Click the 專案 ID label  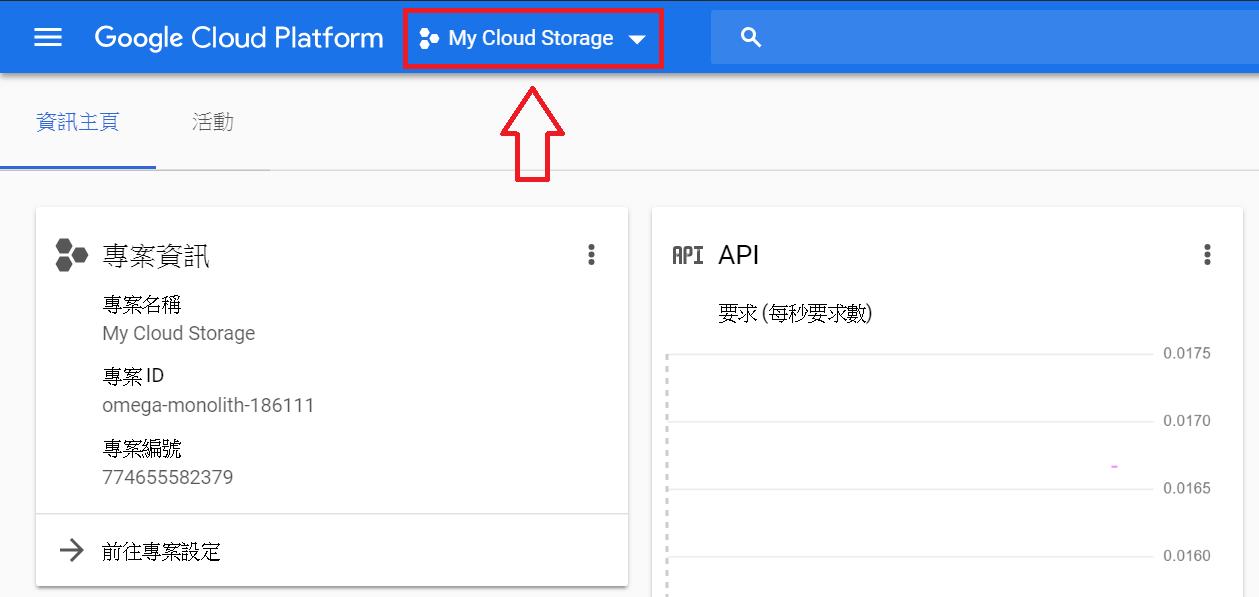133,376
